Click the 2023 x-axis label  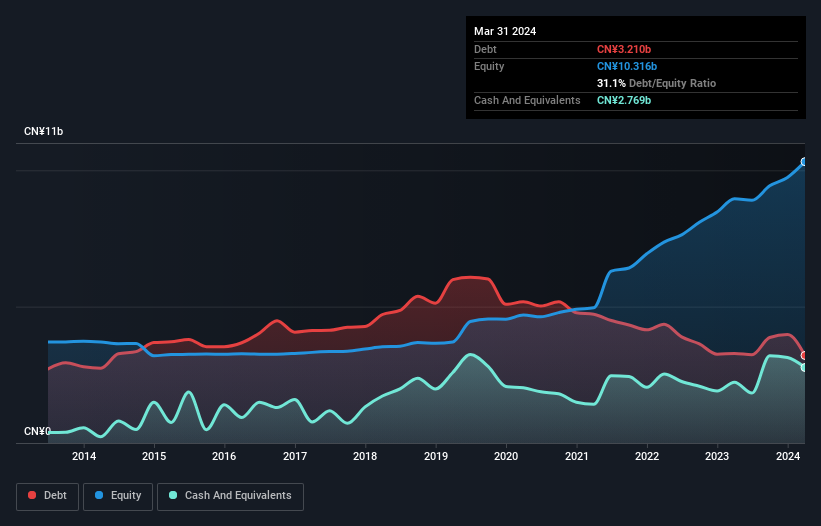pos(717,456)
